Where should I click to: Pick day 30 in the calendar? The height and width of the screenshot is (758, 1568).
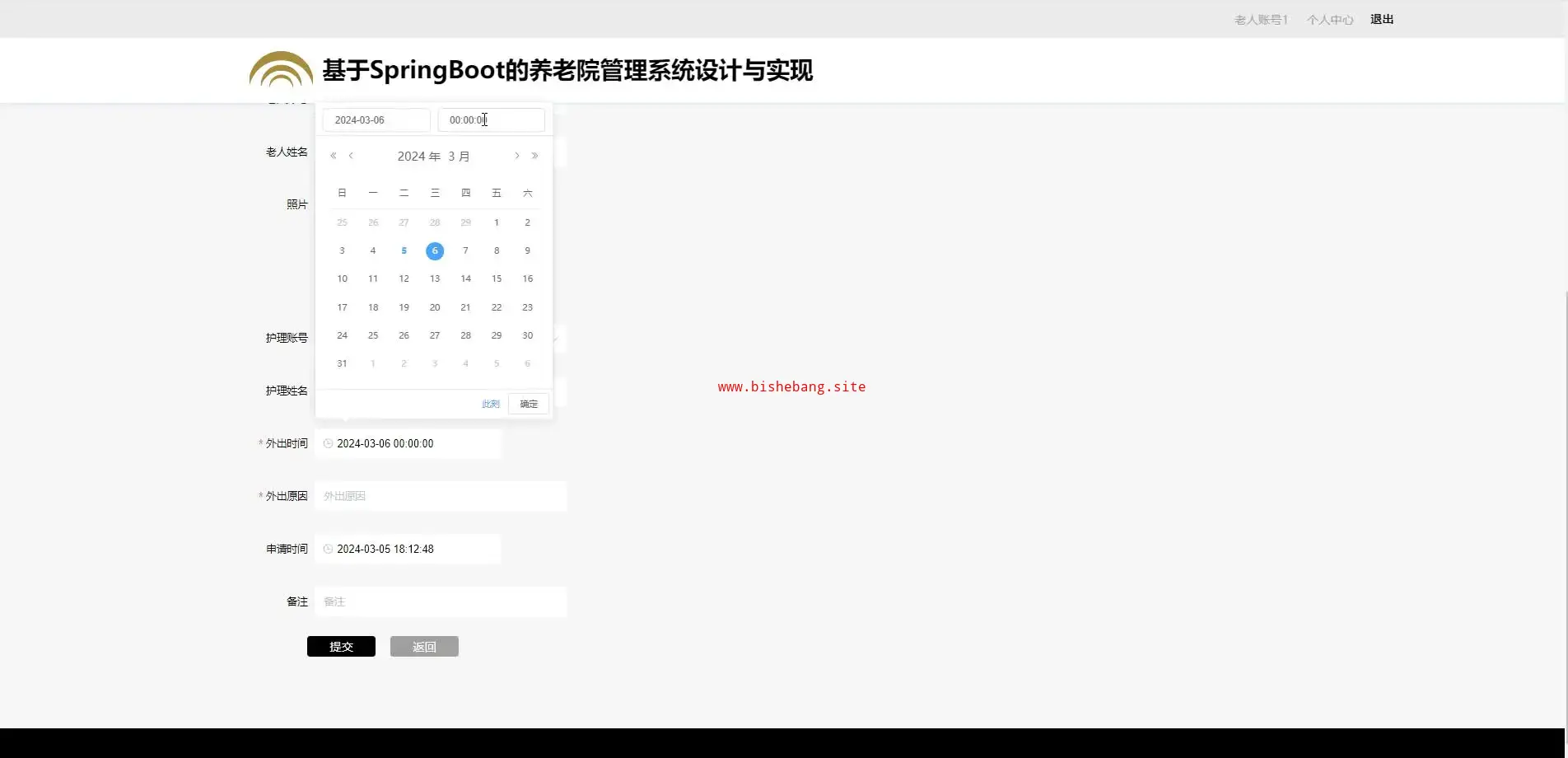pyautogui.click(x=528, y=335)
